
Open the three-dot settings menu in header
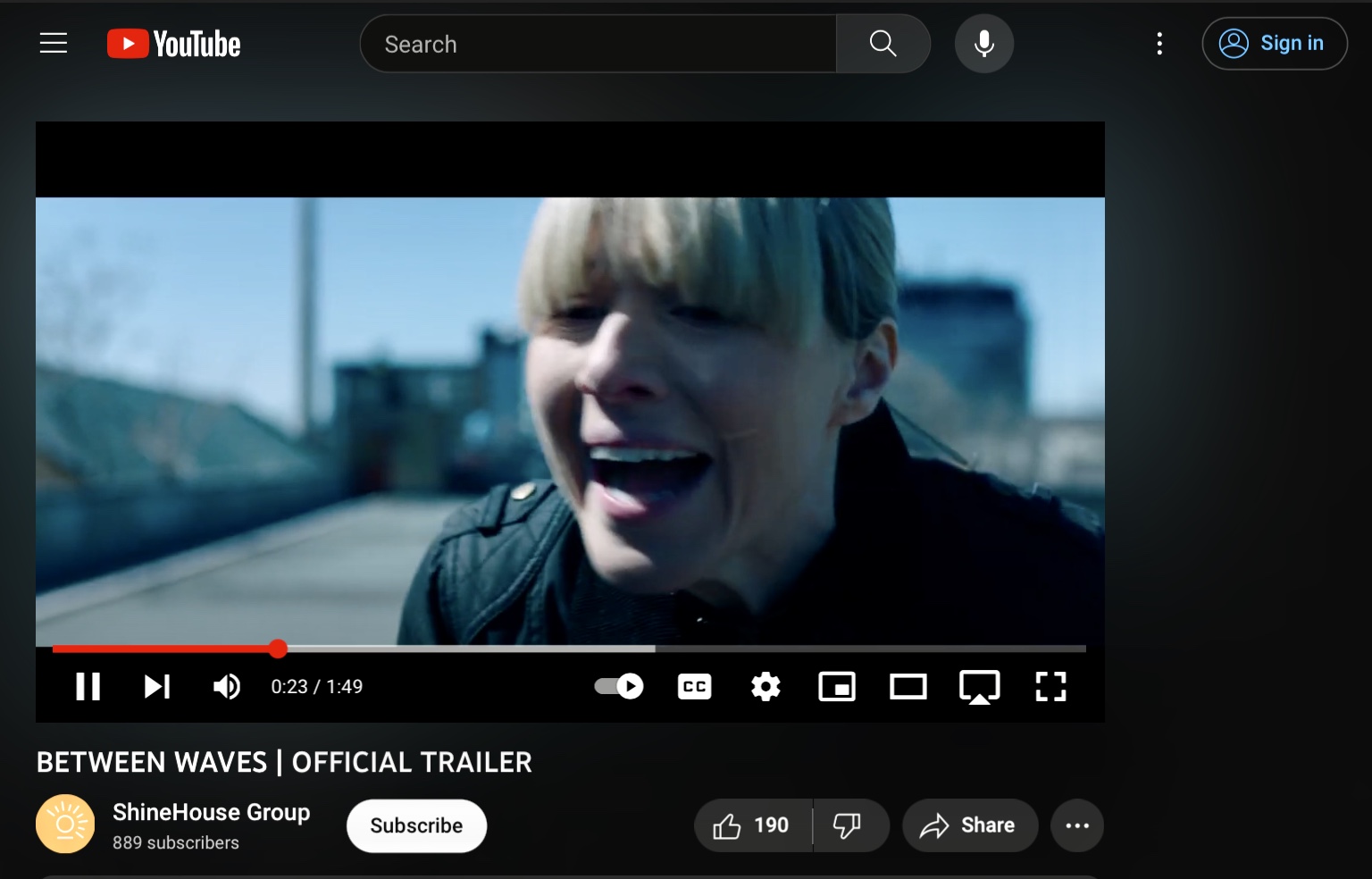pyautogui.click(x=1159, y=44)
